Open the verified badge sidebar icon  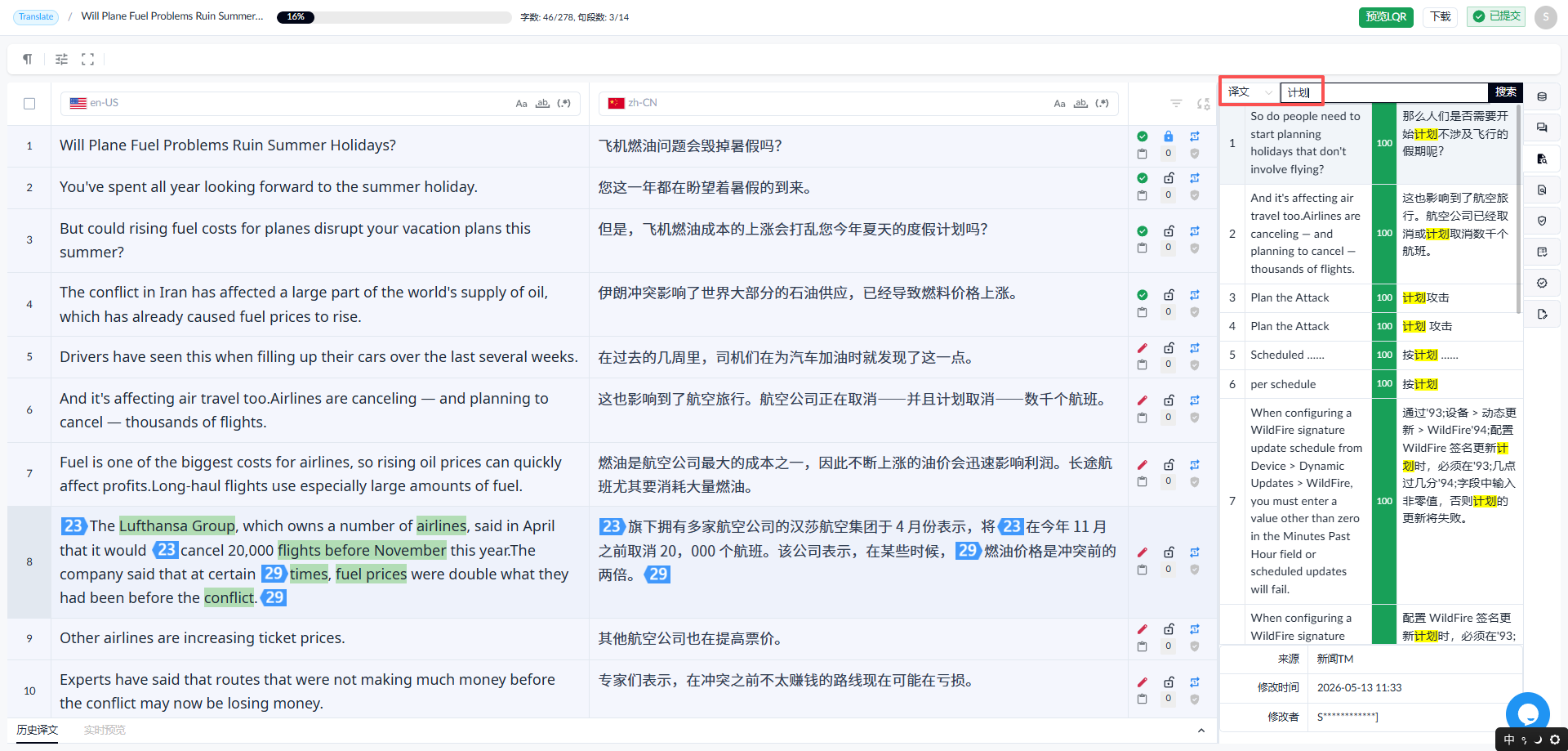[x=1542, y=283]
